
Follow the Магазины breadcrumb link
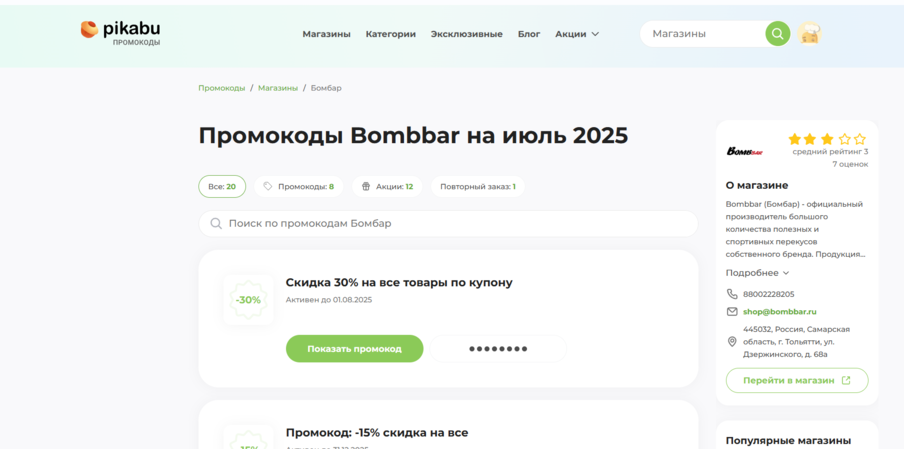coord(278,88)
